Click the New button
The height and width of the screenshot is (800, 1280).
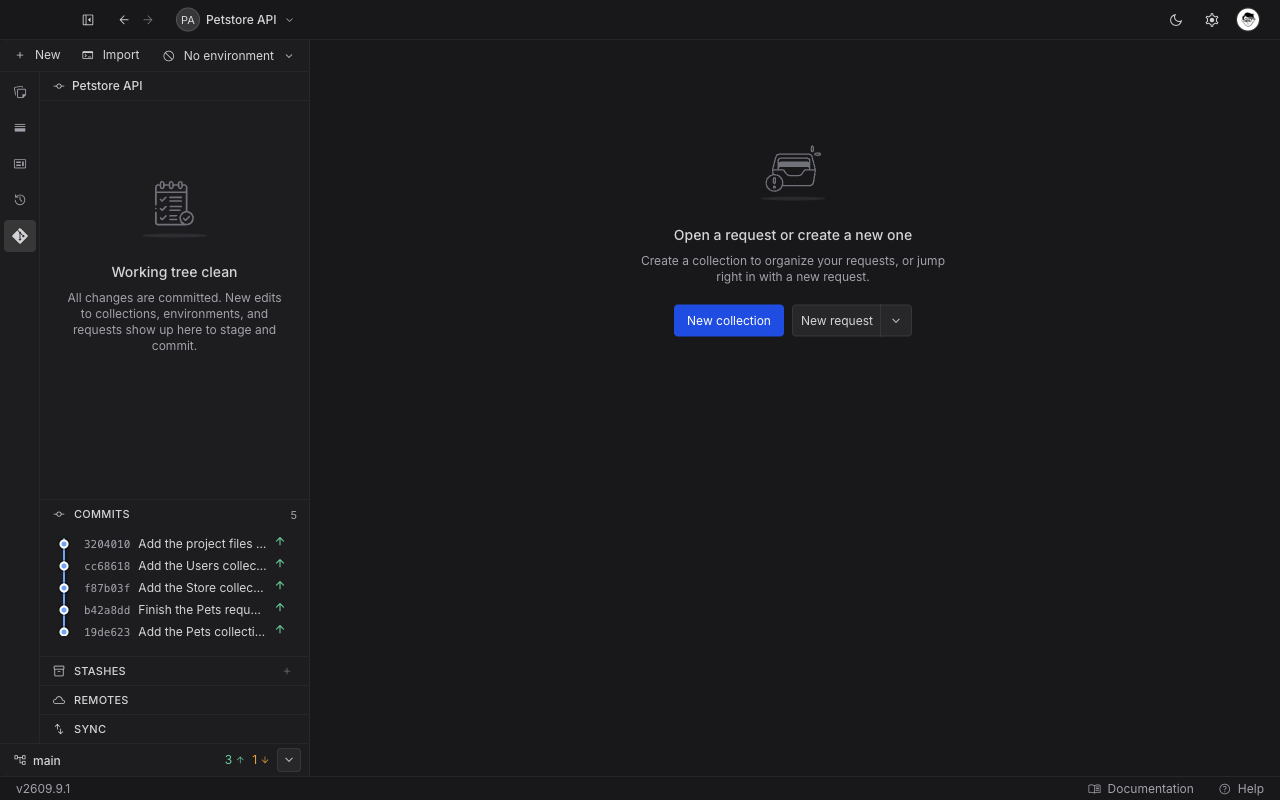pyautogui.click(x=38, y=55)
